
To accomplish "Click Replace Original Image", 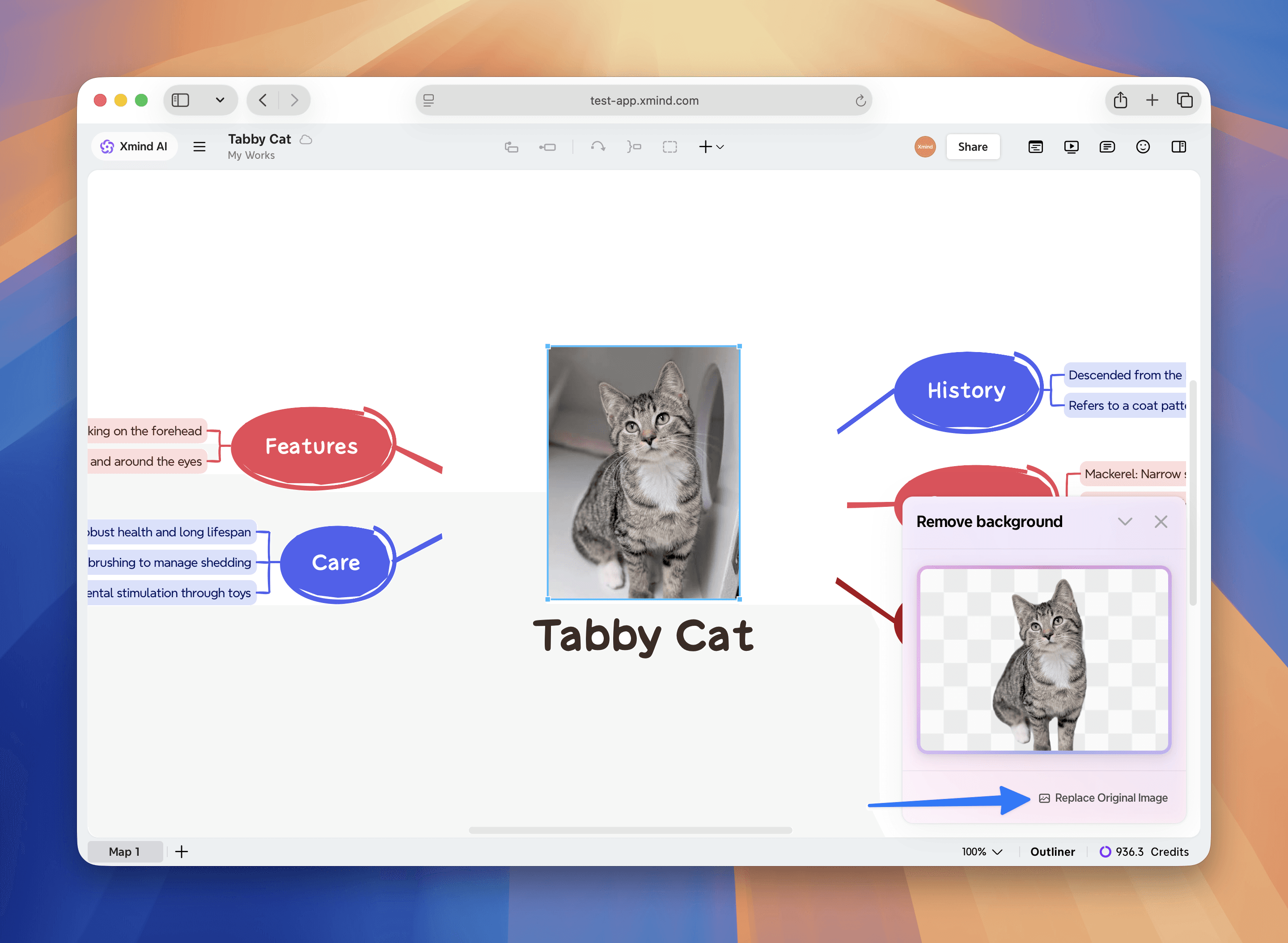I will pos(1102,798).
